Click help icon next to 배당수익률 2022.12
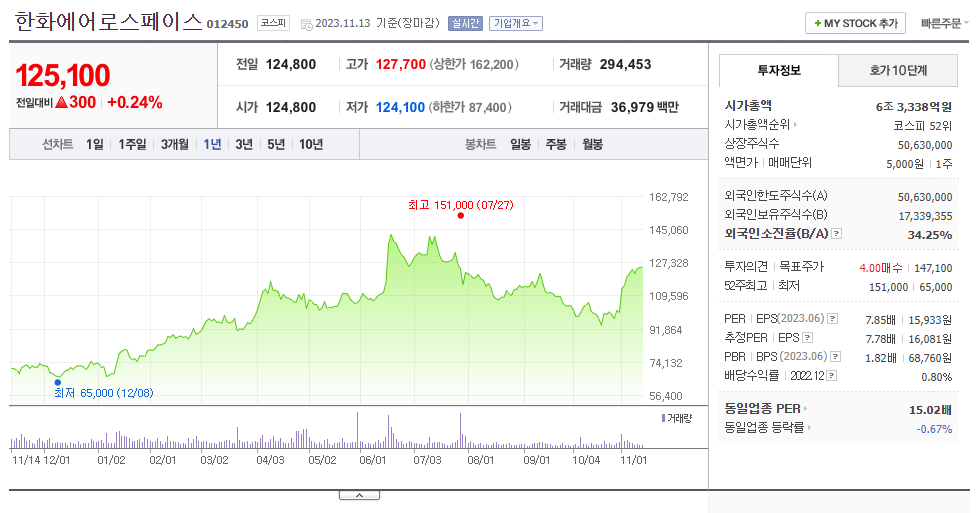Viewport: 979px width, 513px height. click(832, 376)
